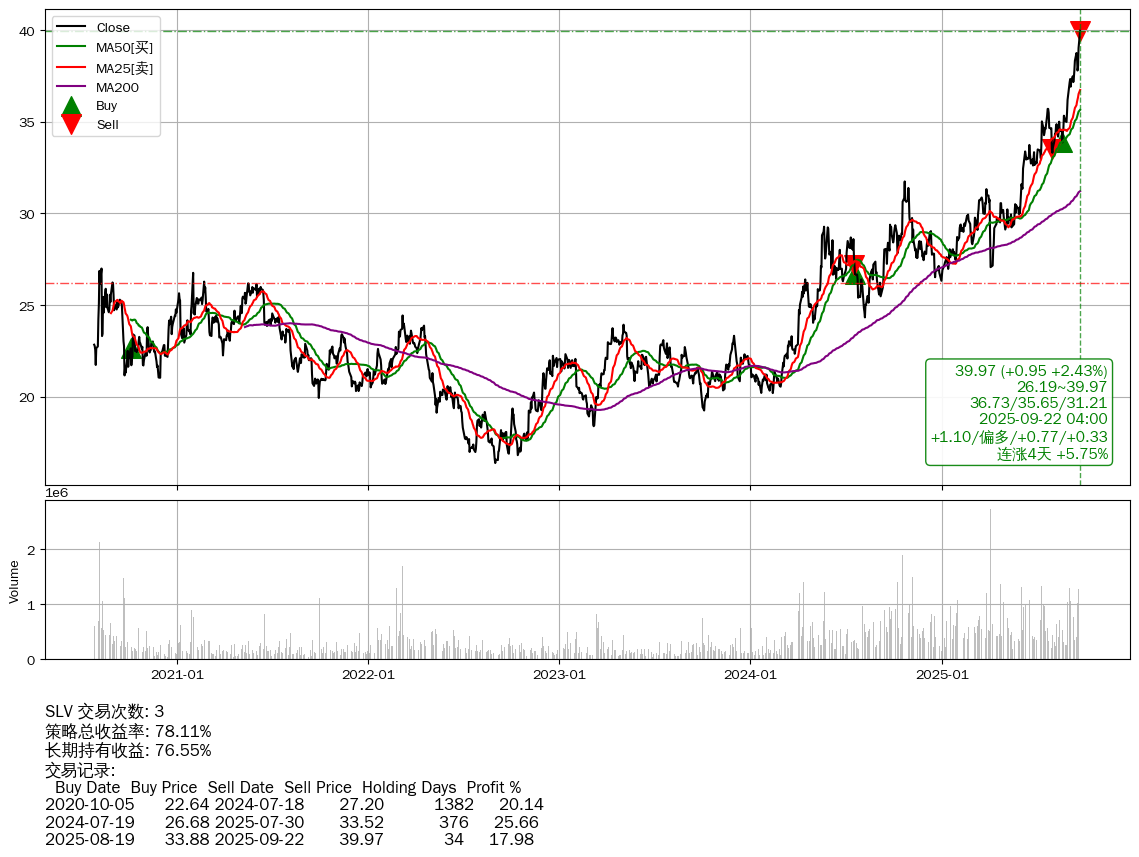Viewport: 1139px width, 857px height.
Task: Click the 2025-01 x-axis date label
Action: point(942,675)
